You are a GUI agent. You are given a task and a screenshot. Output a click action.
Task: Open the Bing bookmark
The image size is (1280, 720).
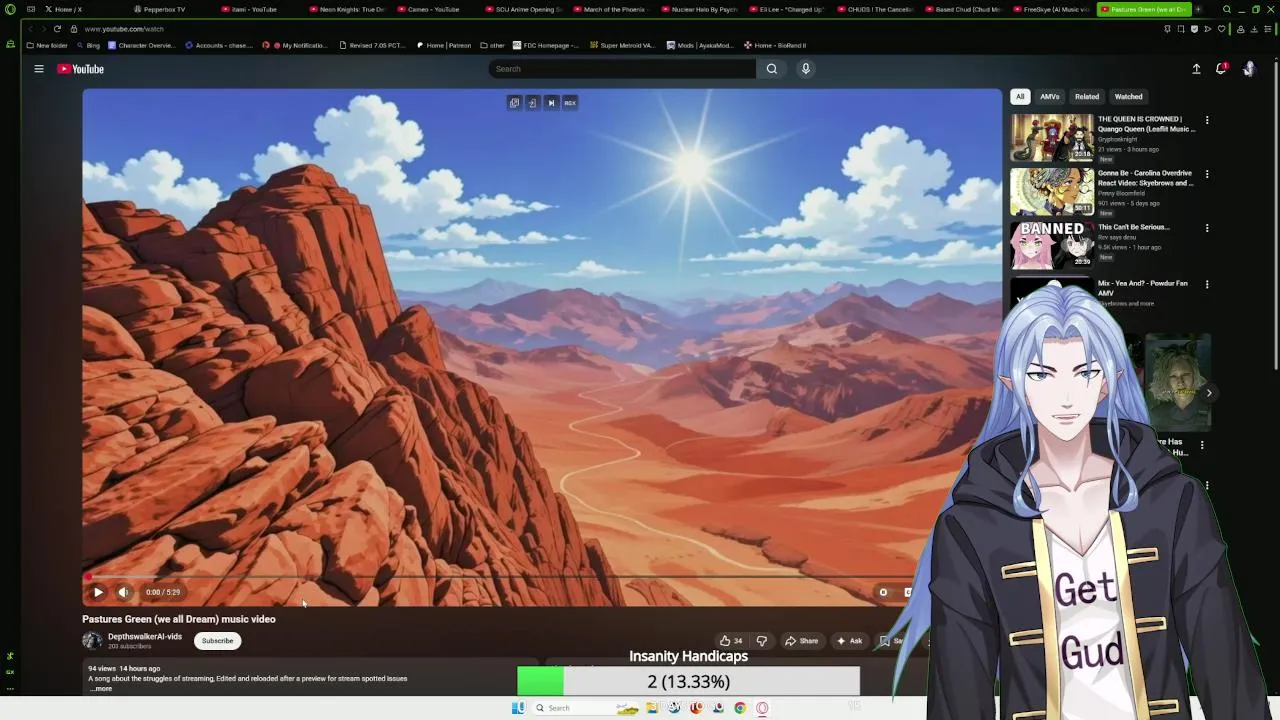(88, 45)
